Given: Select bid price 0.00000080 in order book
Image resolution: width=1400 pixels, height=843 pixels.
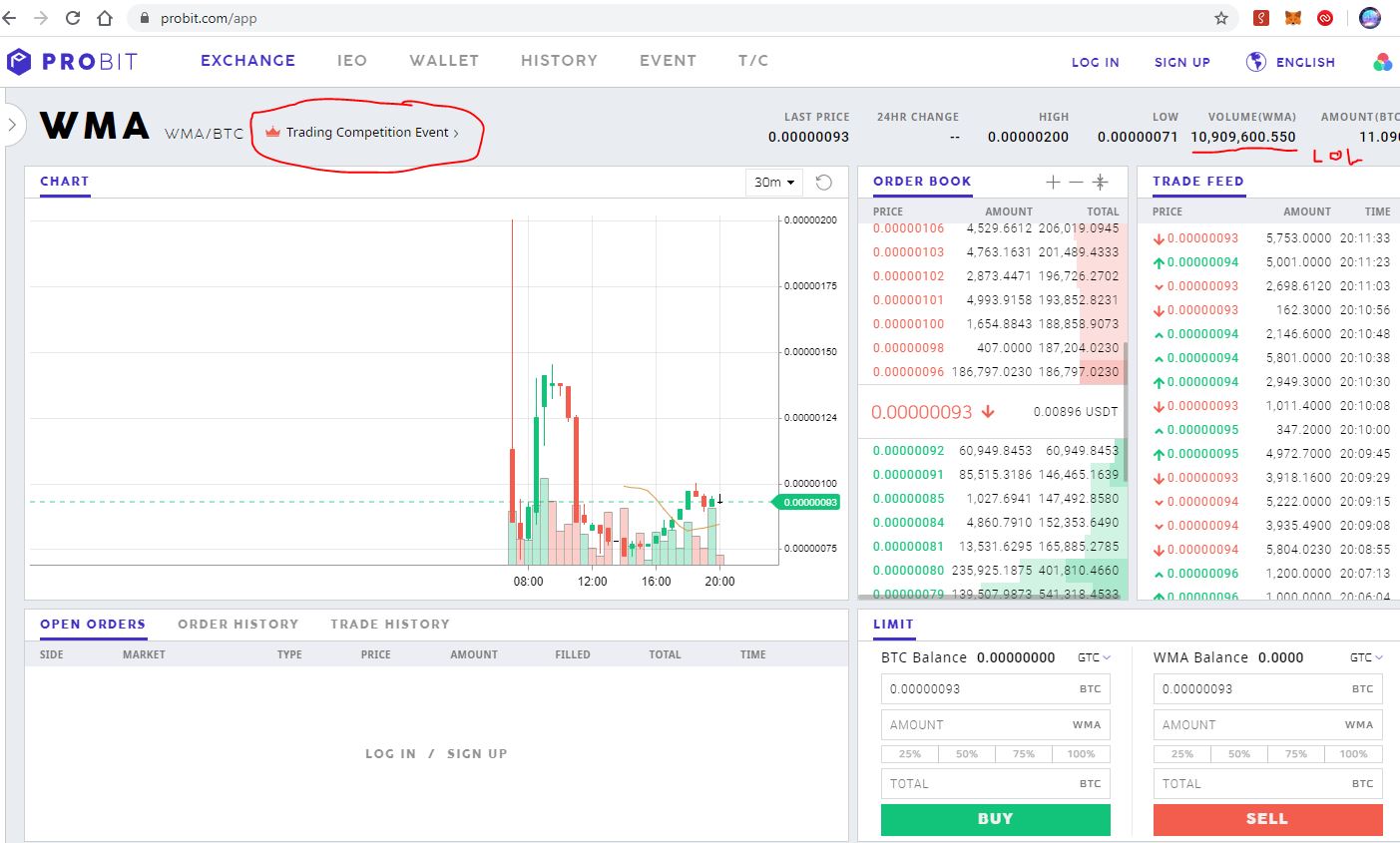Looking at the screenshot, I should [908, 571].
